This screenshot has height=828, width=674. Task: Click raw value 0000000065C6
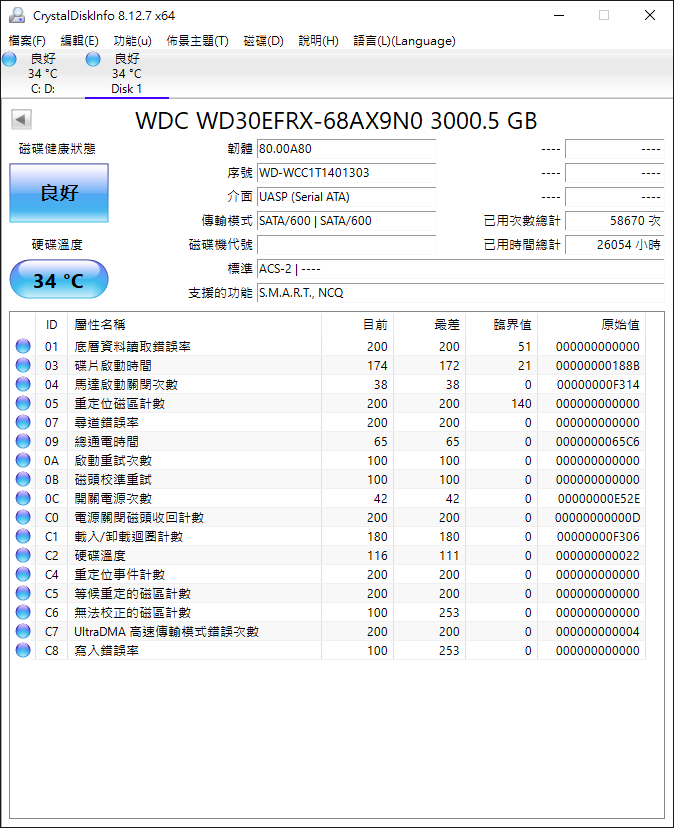click(x=597, y=441)
